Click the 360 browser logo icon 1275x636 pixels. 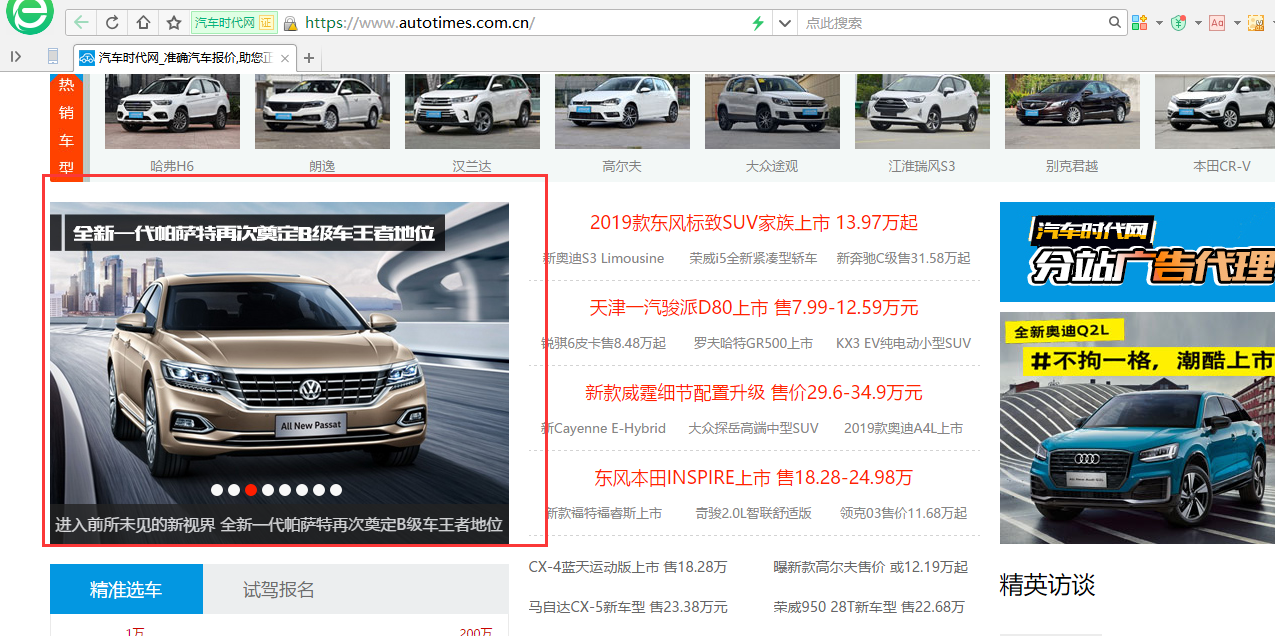pos(28,16)
